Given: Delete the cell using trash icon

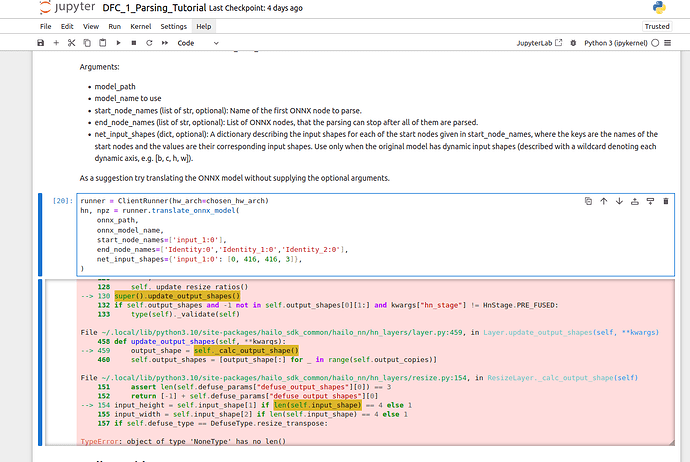Looking at the screenshot, I should [665, 201].
